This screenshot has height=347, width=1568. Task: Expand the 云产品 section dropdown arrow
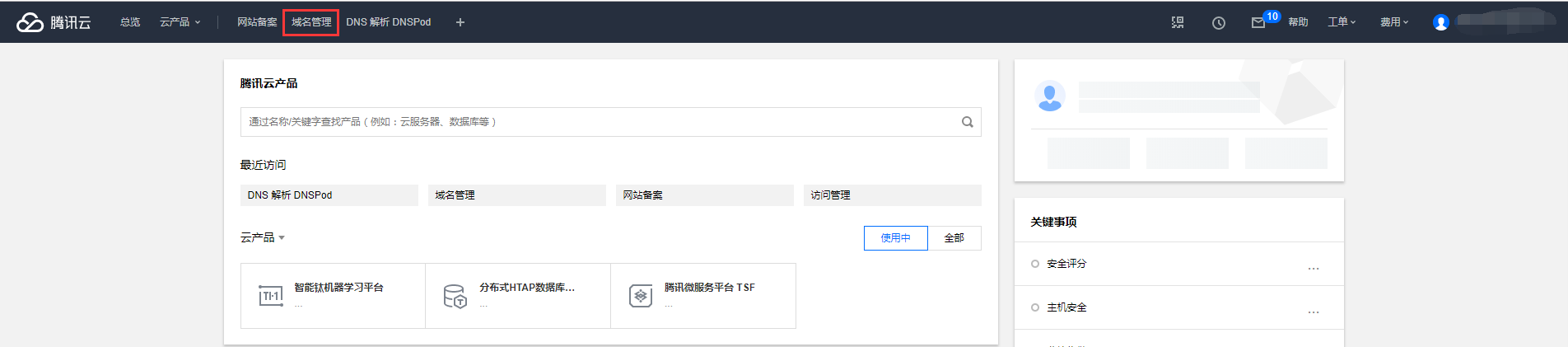click(282, 238)
